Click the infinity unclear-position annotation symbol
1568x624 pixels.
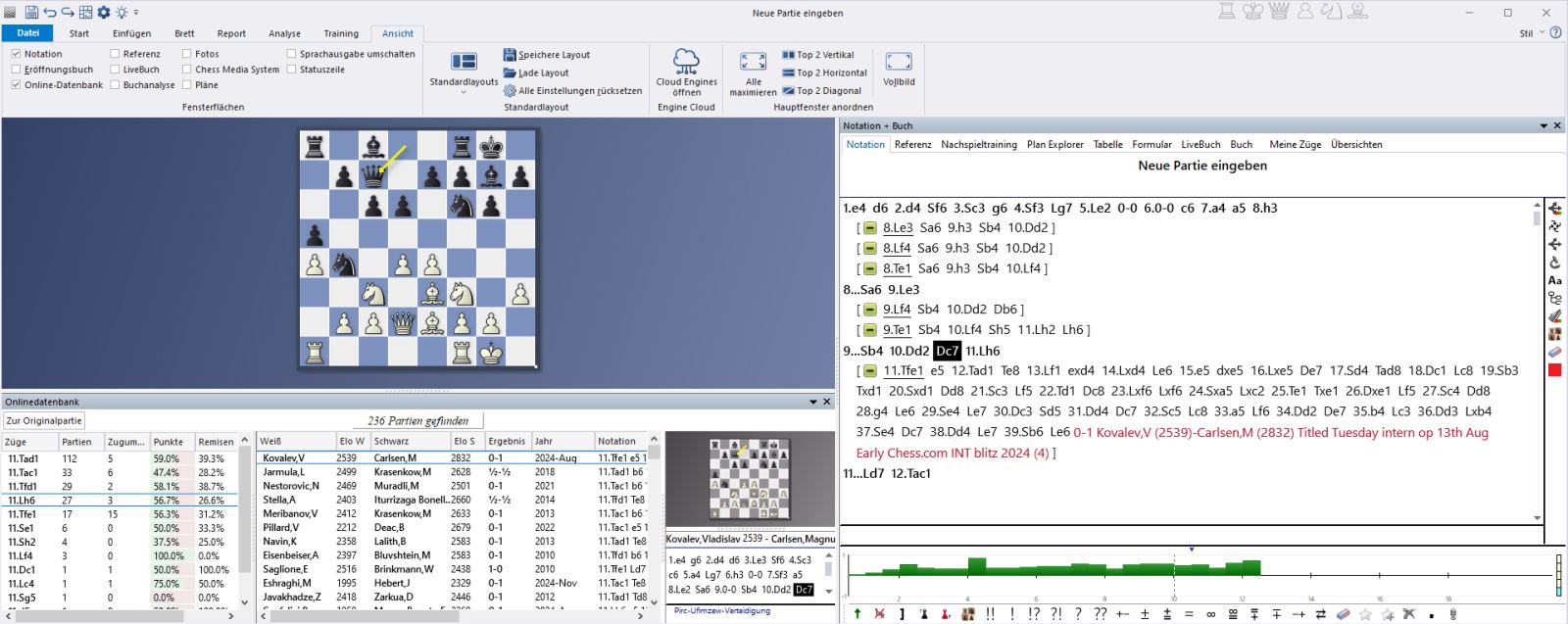pyautogui.click(x=1210, y=614)
